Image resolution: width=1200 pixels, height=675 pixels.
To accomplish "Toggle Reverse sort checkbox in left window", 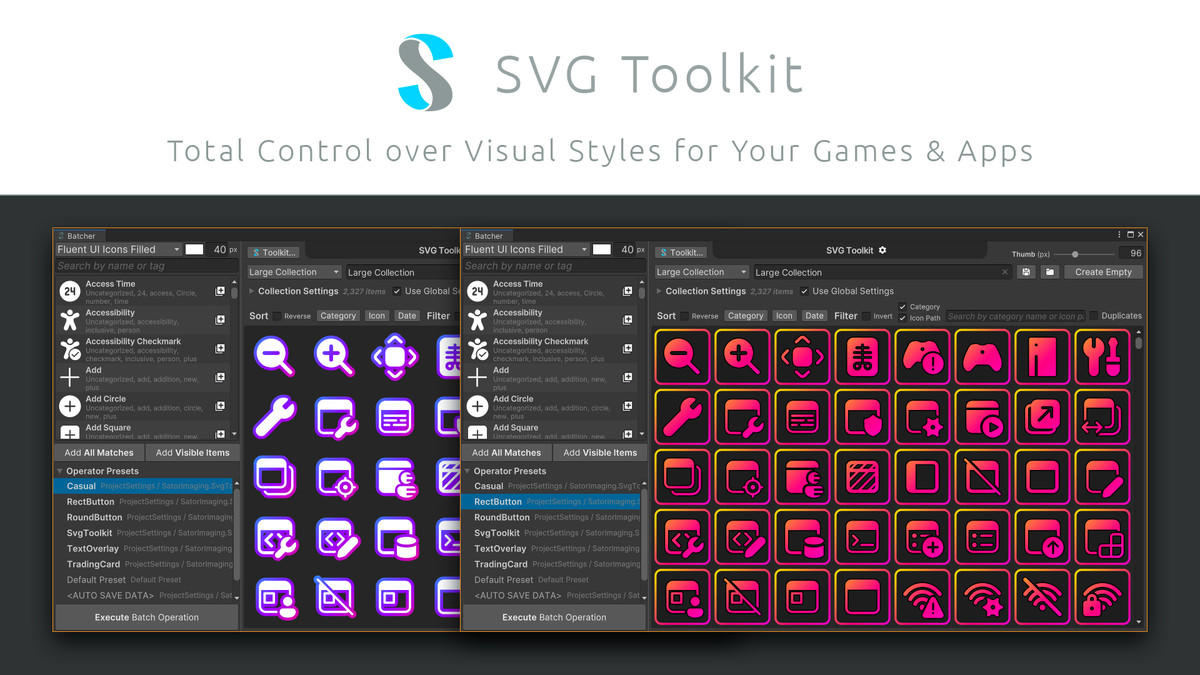I will pos(278,316).
